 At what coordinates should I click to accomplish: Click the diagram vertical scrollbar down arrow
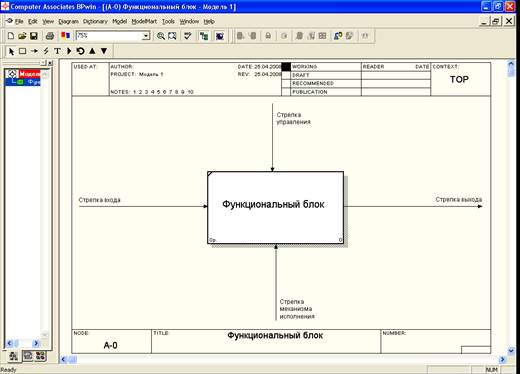(511, 350)
